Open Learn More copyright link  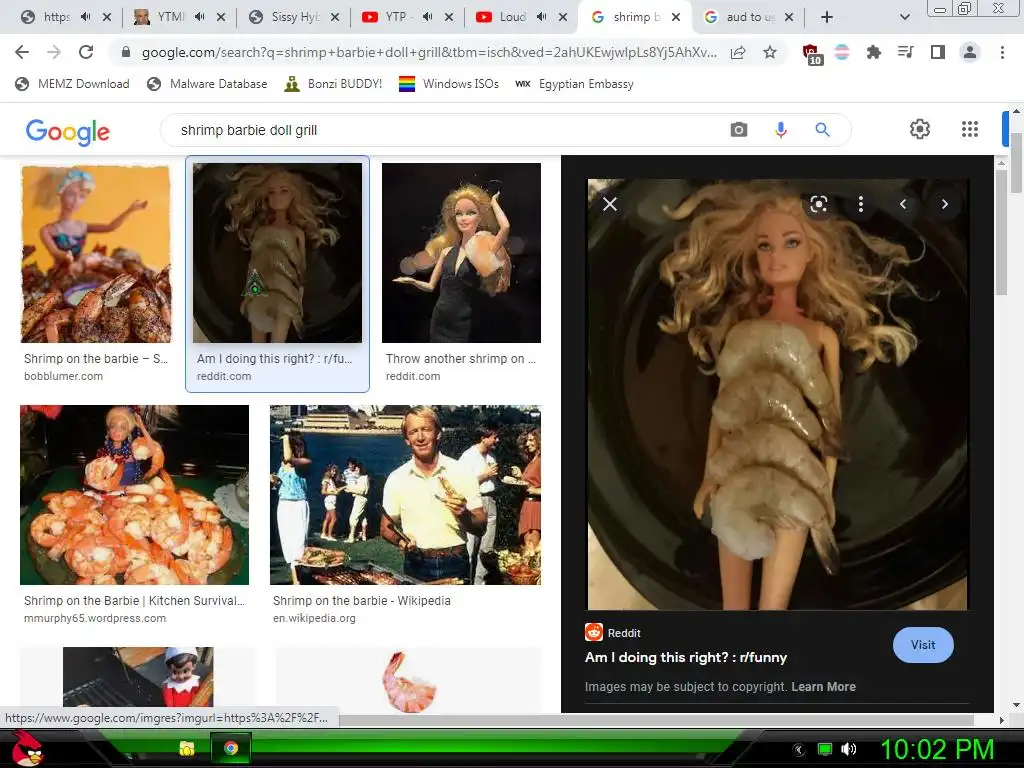pos(823,686)
